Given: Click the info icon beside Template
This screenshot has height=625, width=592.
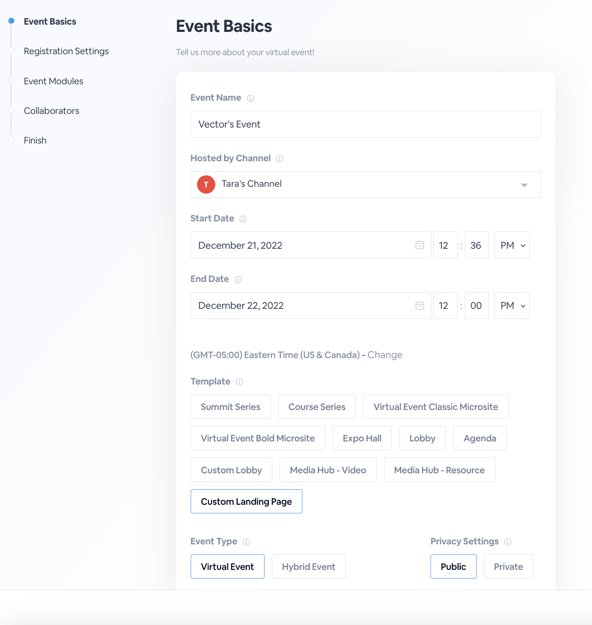Looking at the screenshot, I should pyautogui.click(x=239, y=382).
